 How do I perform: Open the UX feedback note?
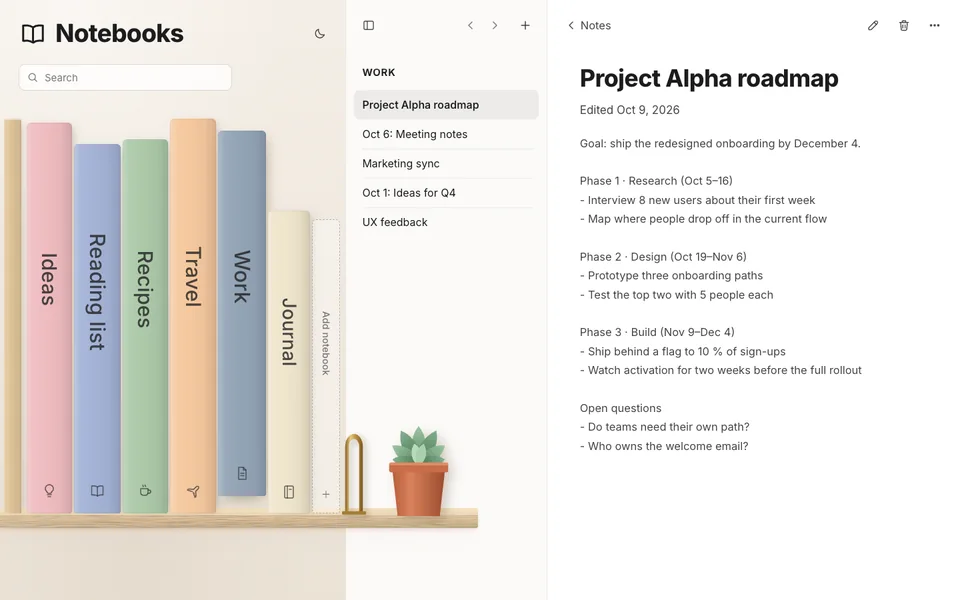tap(446, 222)
